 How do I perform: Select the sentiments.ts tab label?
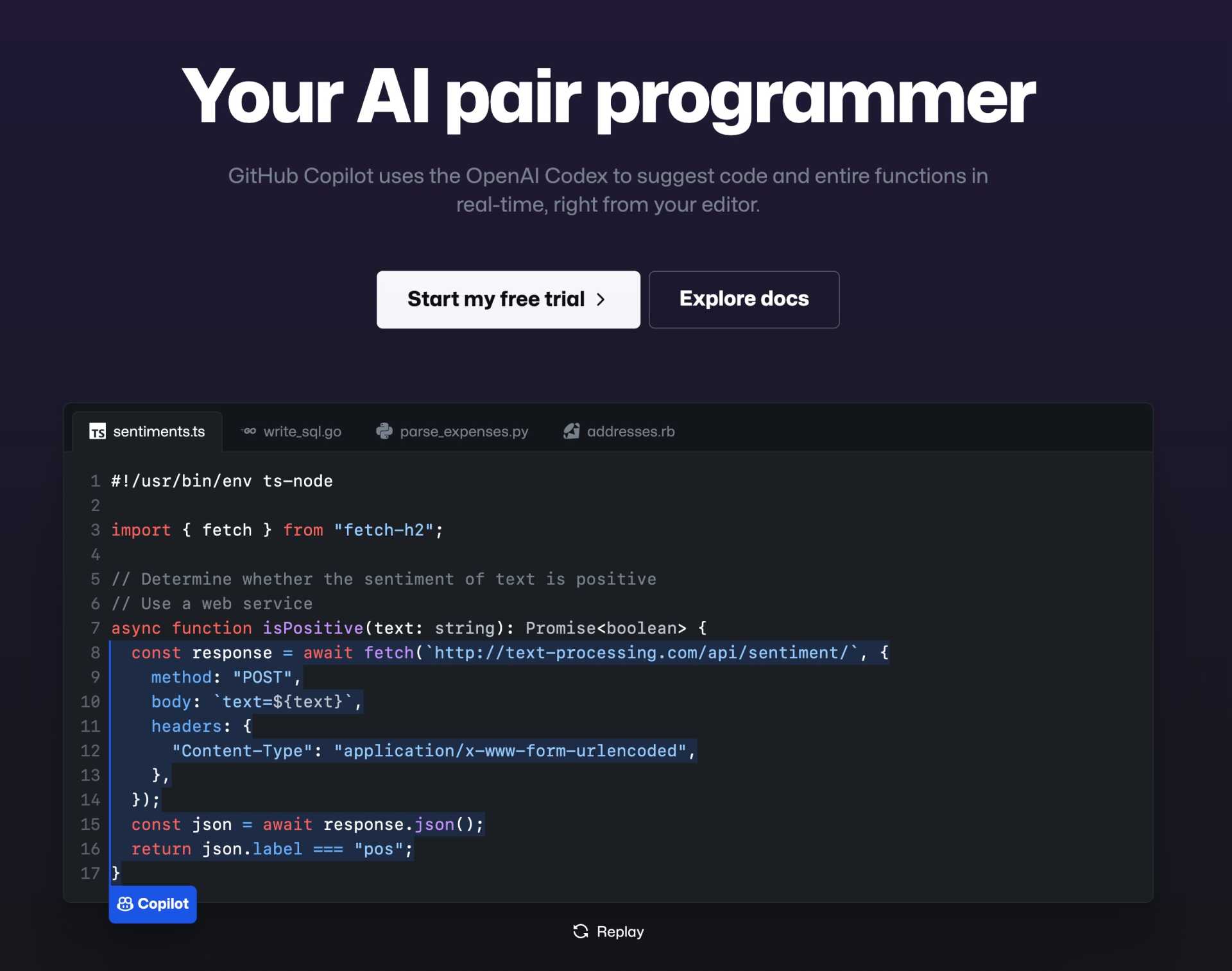(158, 432)
